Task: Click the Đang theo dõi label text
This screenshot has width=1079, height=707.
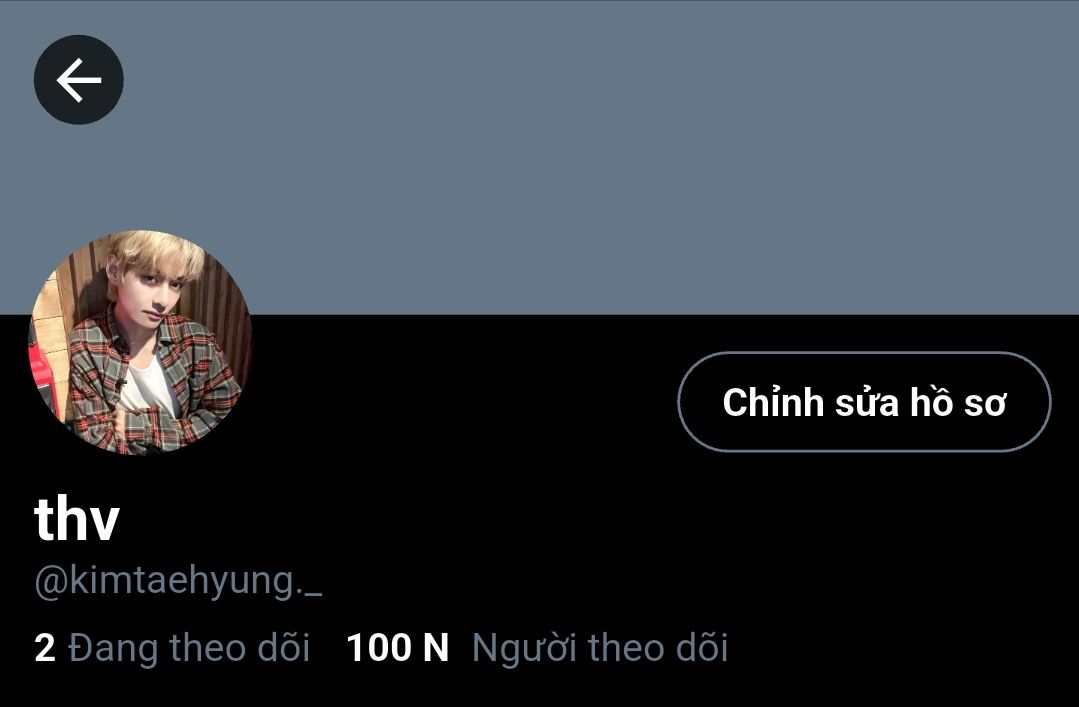Action: click(x=189, y=648)
